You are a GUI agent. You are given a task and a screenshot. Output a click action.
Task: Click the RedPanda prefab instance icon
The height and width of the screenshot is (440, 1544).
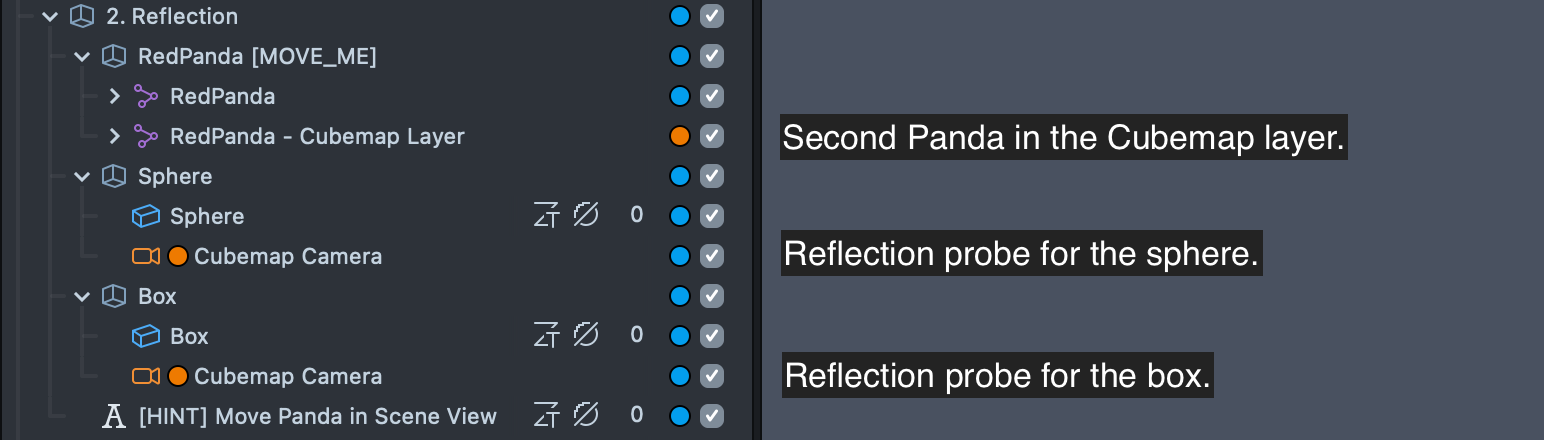point(146,96)
